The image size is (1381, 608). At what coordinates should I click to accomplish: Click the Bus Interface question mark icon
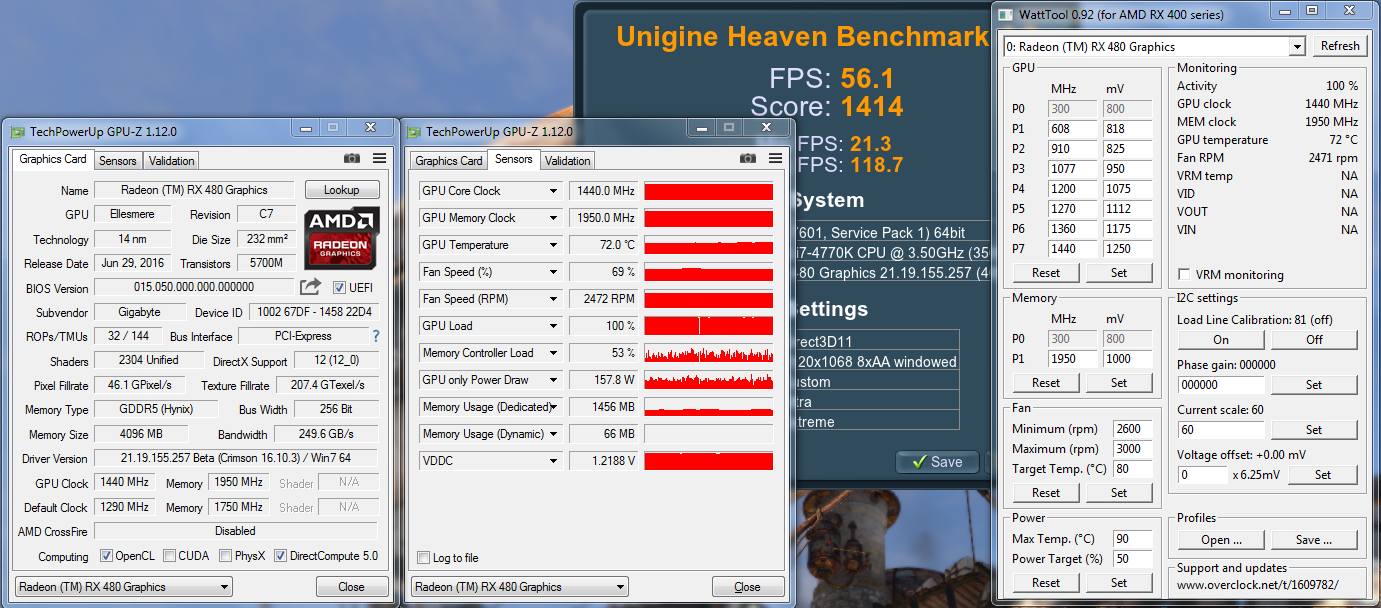coord(376,336)
